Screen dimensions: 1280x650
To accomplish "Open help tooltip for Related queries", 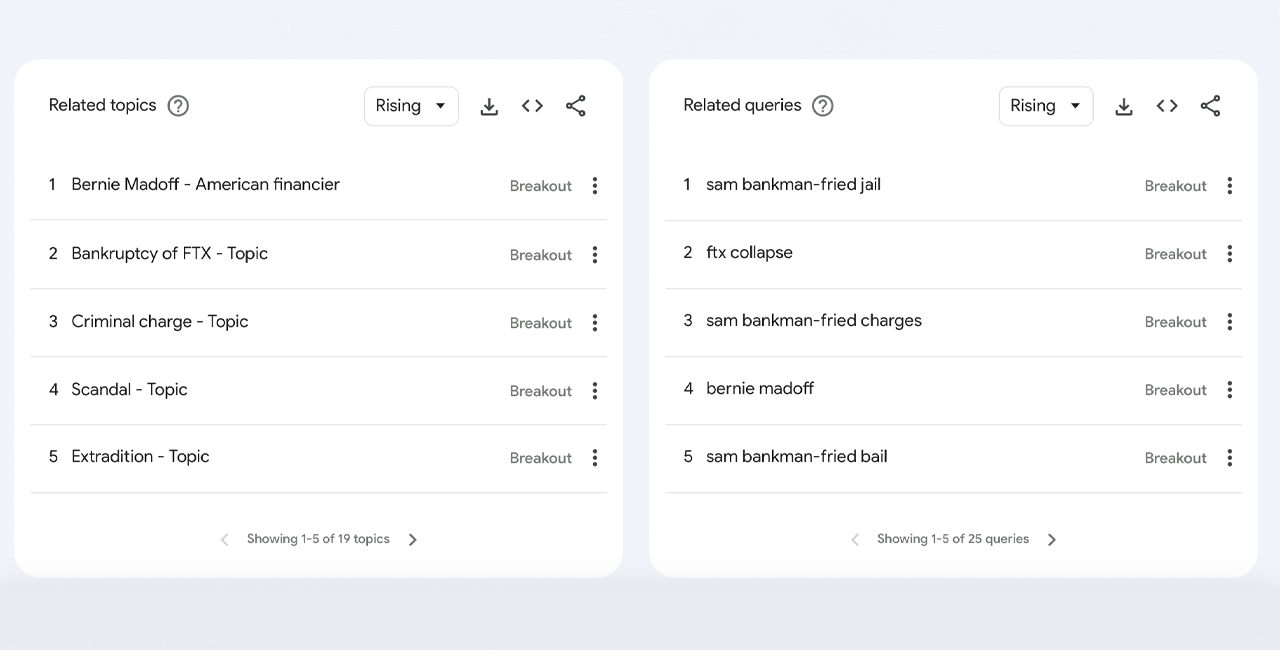I will tap(822, 106).
